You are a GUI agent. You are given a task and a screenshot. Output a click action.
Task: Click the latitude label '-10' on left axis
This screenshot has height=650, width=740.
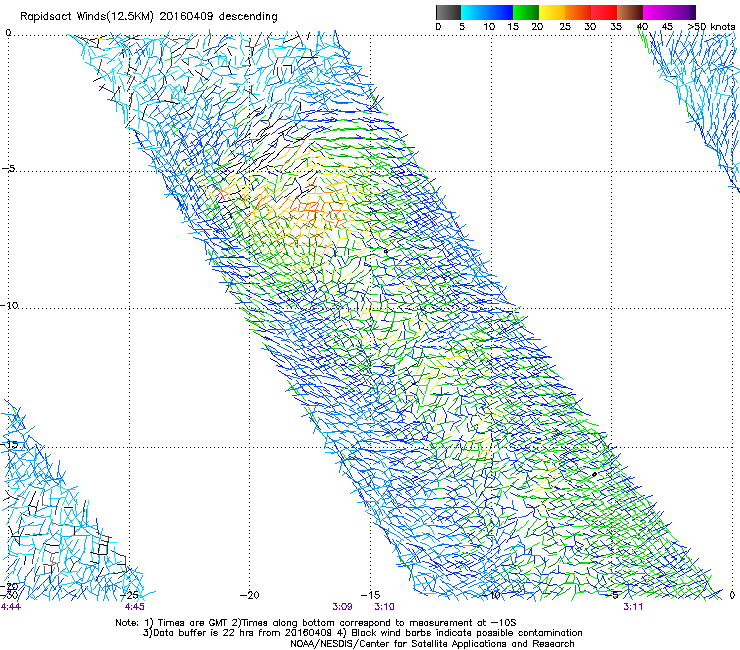9,305
